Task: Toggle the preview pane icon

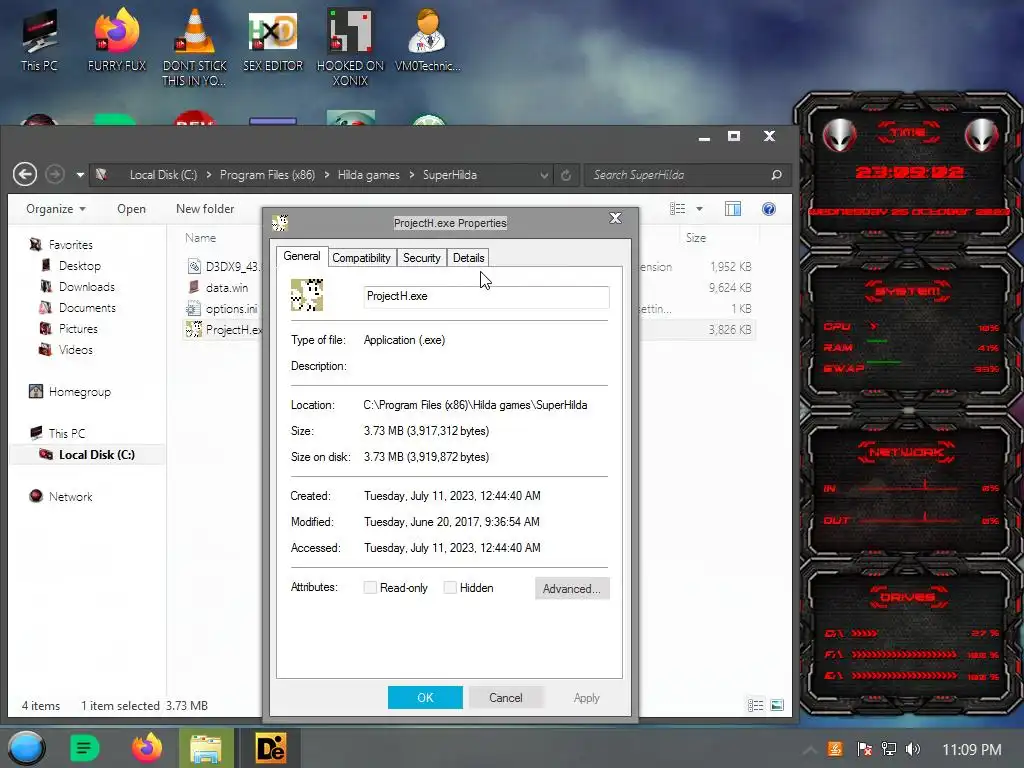Action: pyautogui.click(x=733, y=209)
